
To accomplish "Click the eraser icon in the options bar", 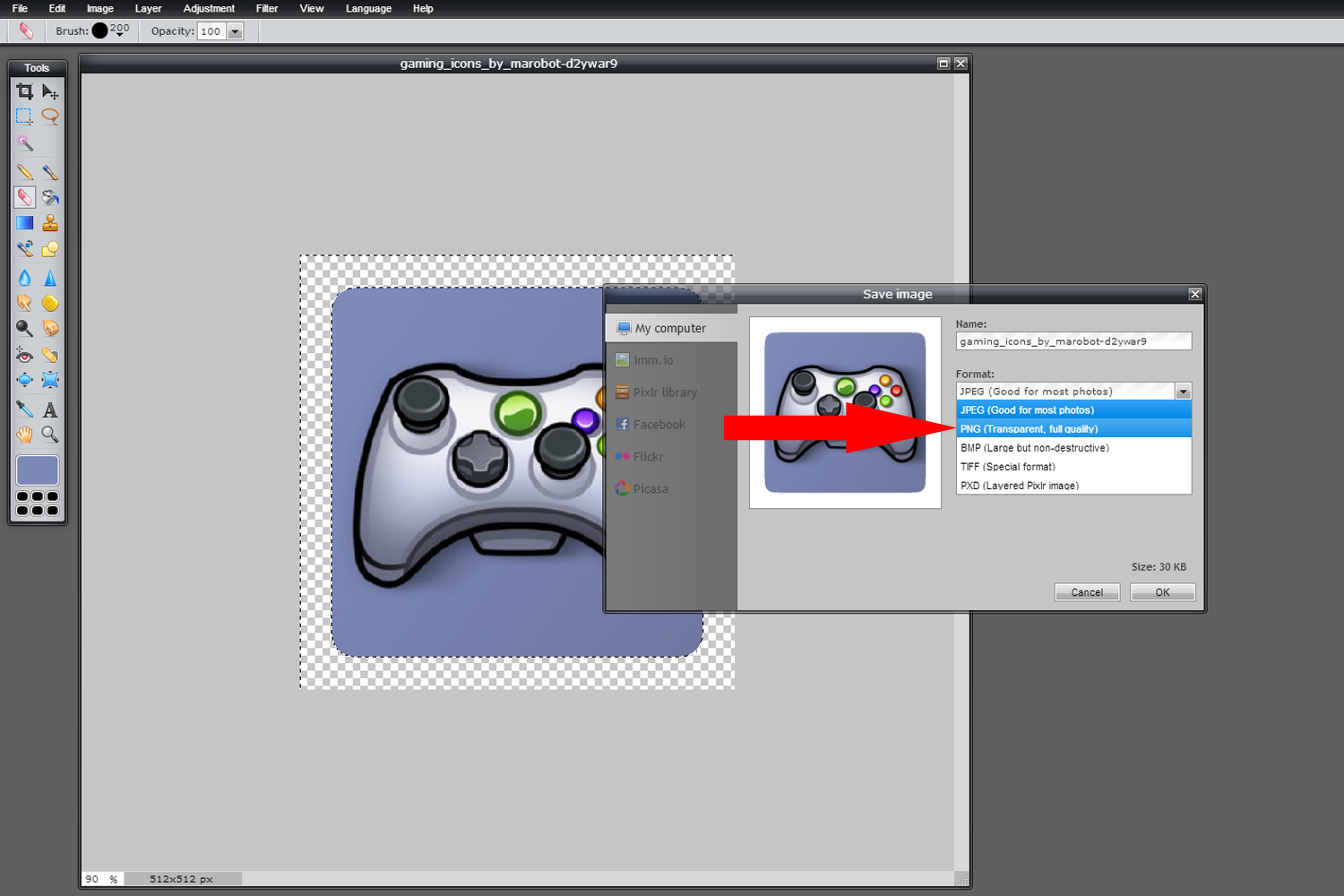I will click(26, 30).
